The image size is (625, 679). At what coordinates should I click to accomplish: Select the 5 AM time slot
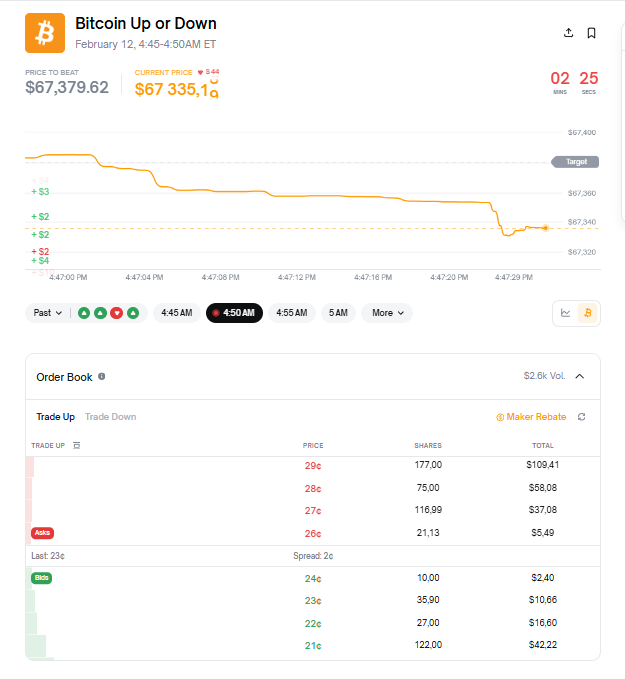coord(338,313)
